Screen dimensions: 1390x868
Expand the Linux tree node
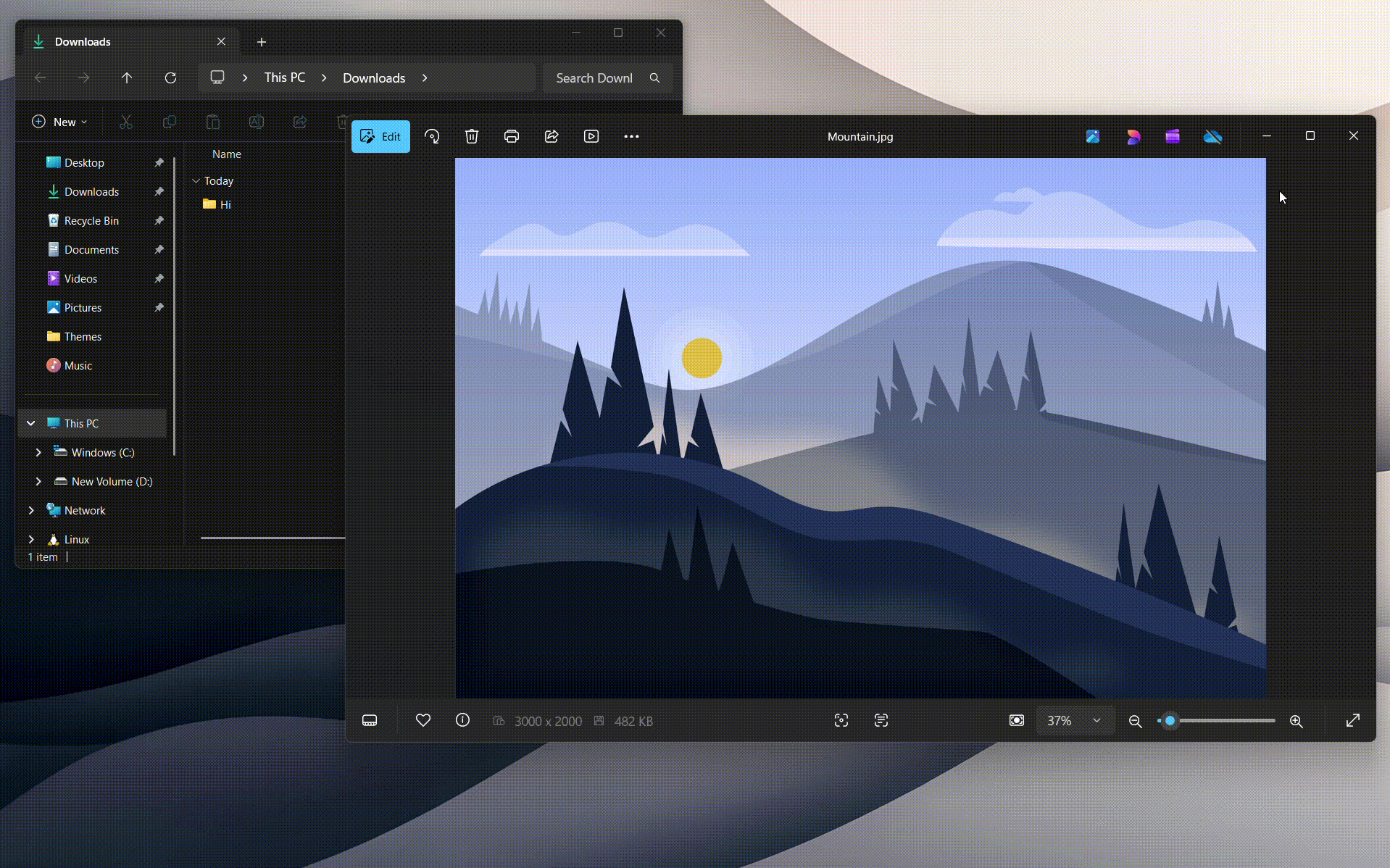[x=31, y=539]
